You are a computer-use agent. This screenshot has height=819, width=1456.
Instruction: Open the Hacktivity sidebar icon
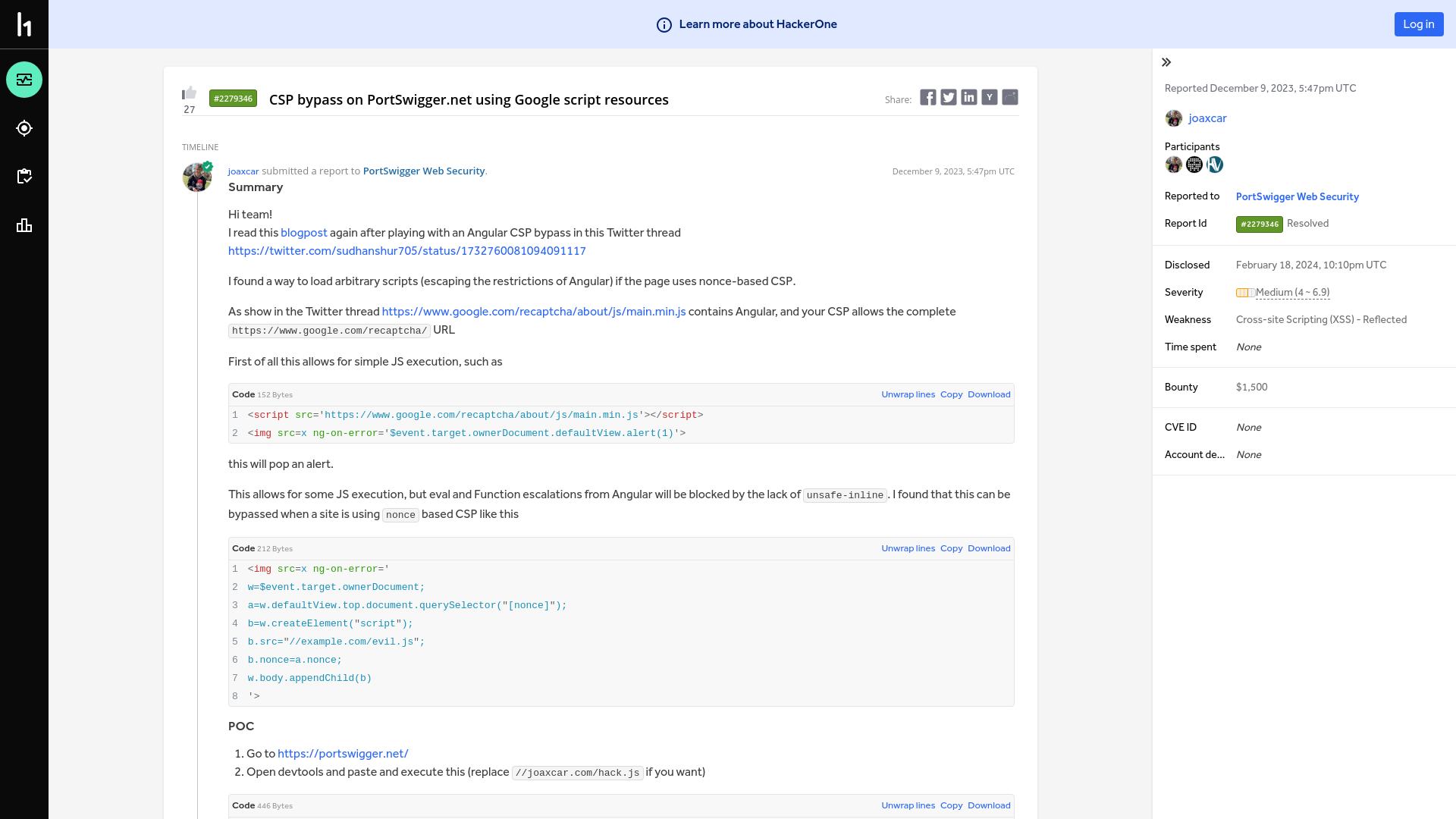(24, 80)
